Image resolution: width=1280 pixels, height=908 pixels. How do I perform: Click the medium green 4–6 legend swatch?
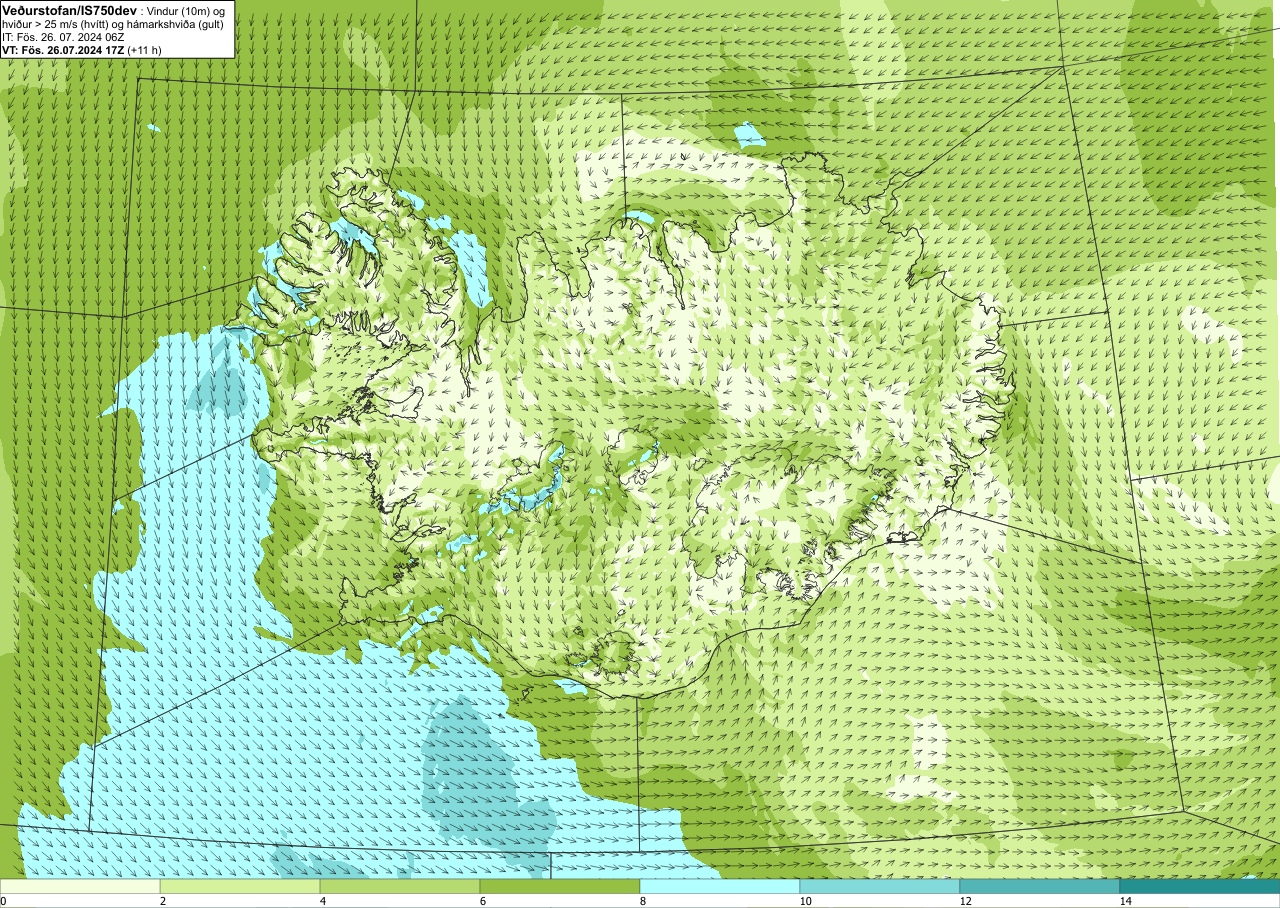tap(400, 886)
